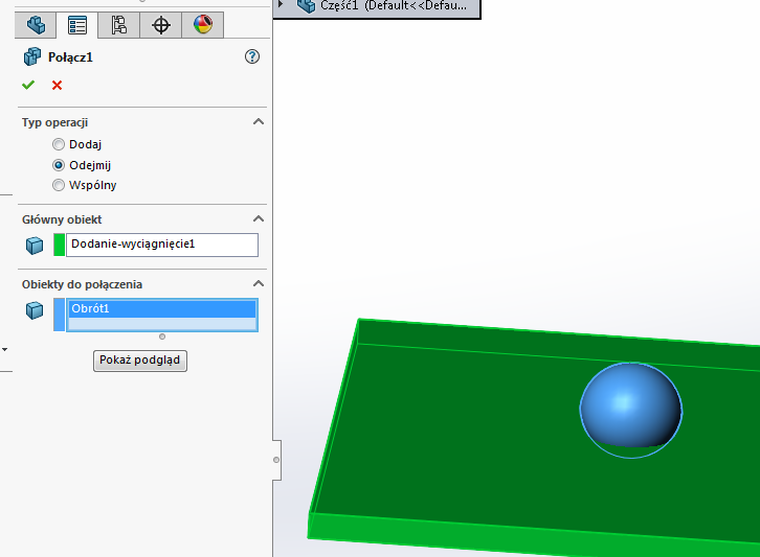Select Obrót1 in the bodies list
This screenshot has width=760, height=557.
pyautogui.click(x=162, y=308)
